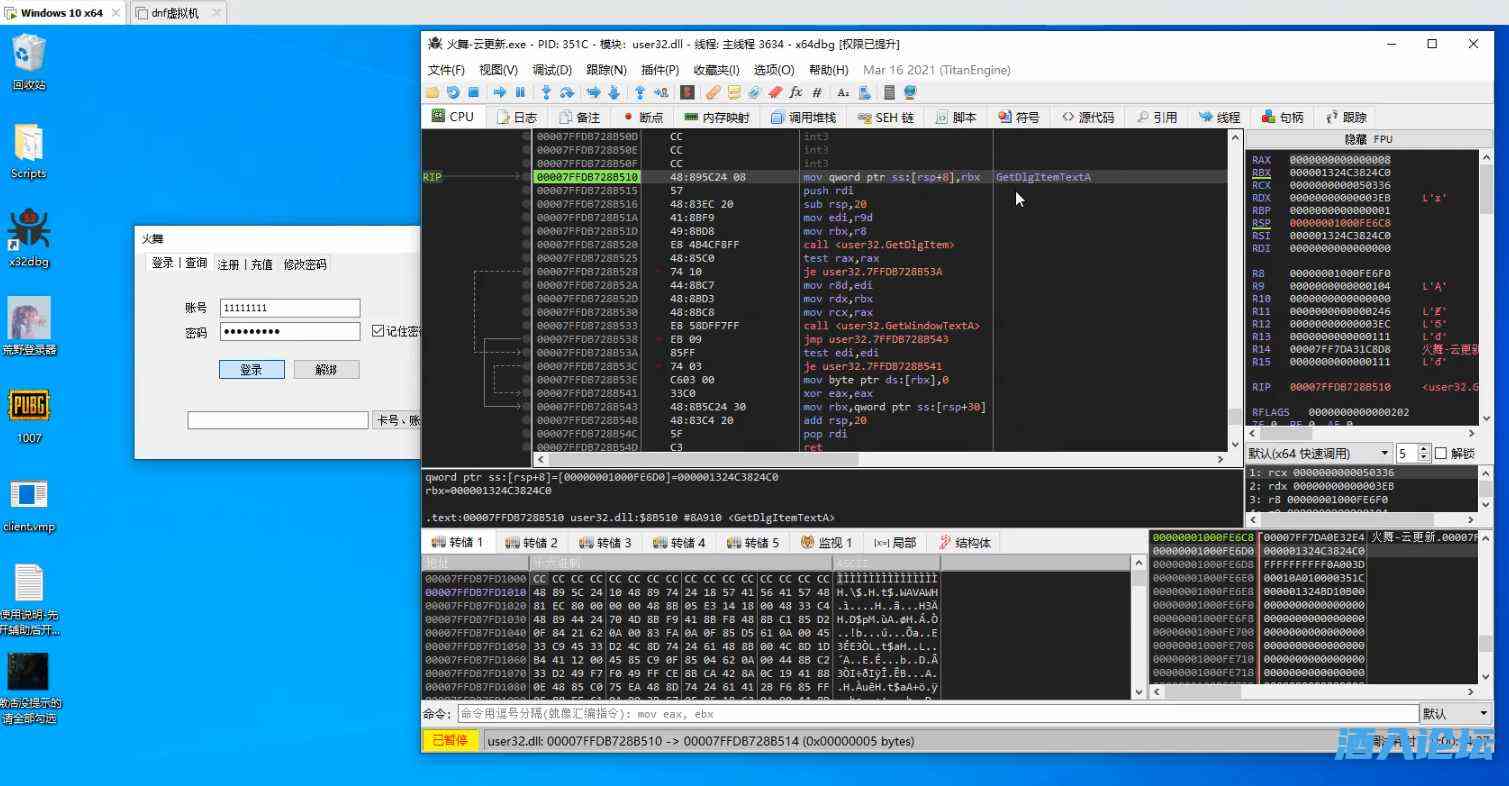Image resolution: width=1509 pixels, height=786 pixels.
Task: Switch to the 内存映射 tab
Action: click(x=716, y=117)
